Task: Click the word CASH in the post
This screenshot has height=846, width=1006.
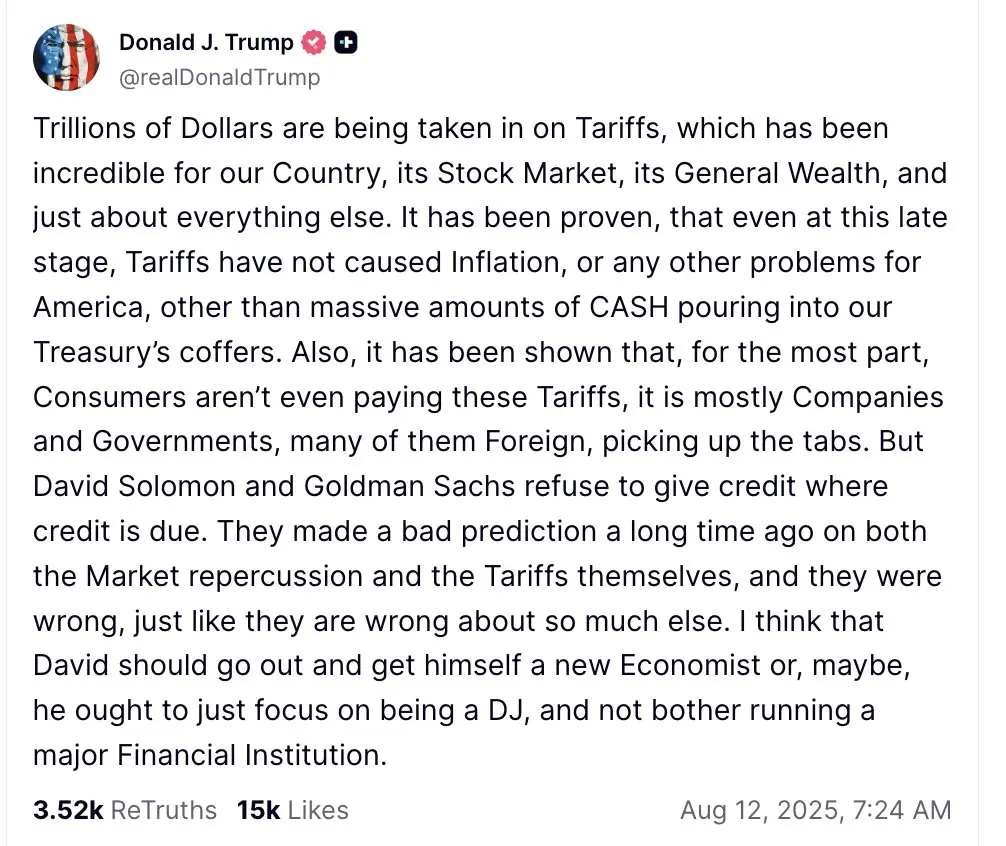Action: pos(629,307)
